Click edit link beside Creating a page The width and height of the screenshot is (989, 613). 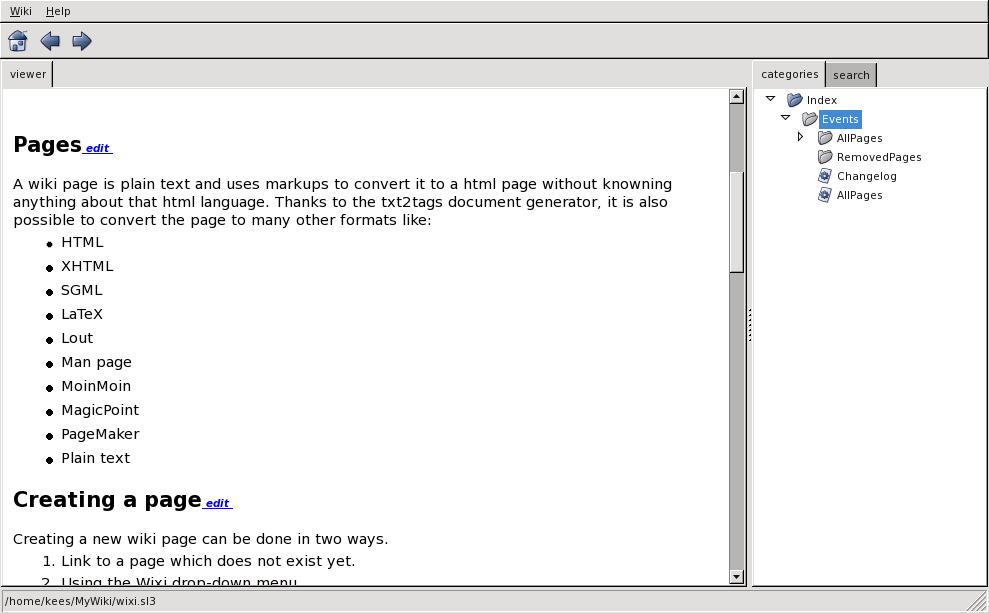(x=217, y=504)
